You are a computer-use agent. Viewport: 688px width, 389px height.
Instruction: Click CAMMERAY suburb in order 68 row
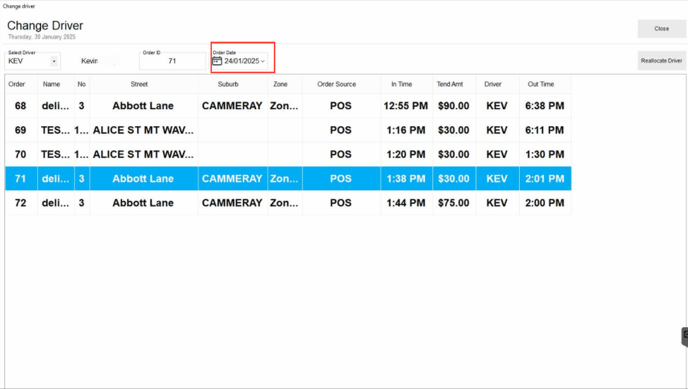pos(232,106)
